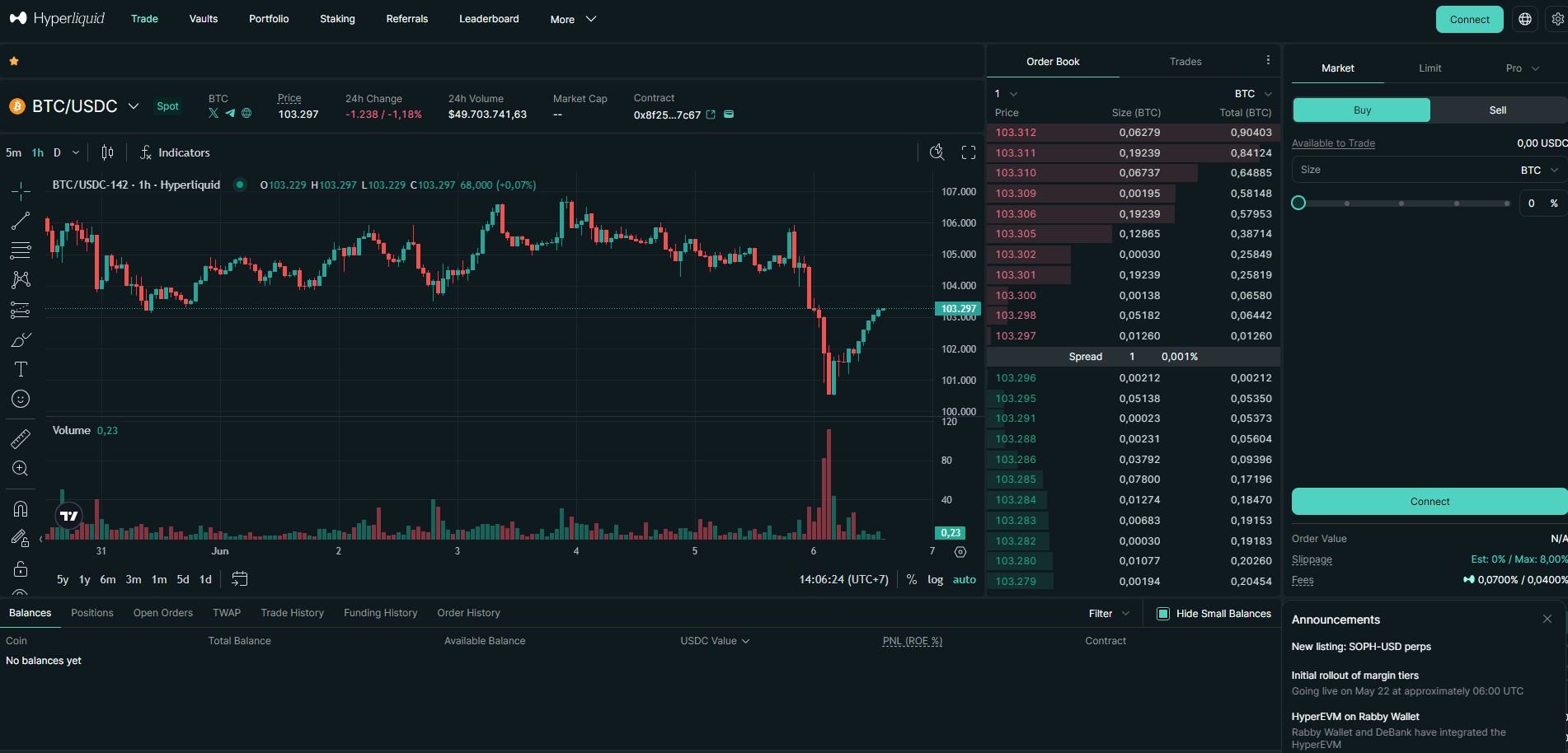The width and height of the screenshot is (1568, 753).
Task: Open Vaults in navigation
Action: [204, 19]
